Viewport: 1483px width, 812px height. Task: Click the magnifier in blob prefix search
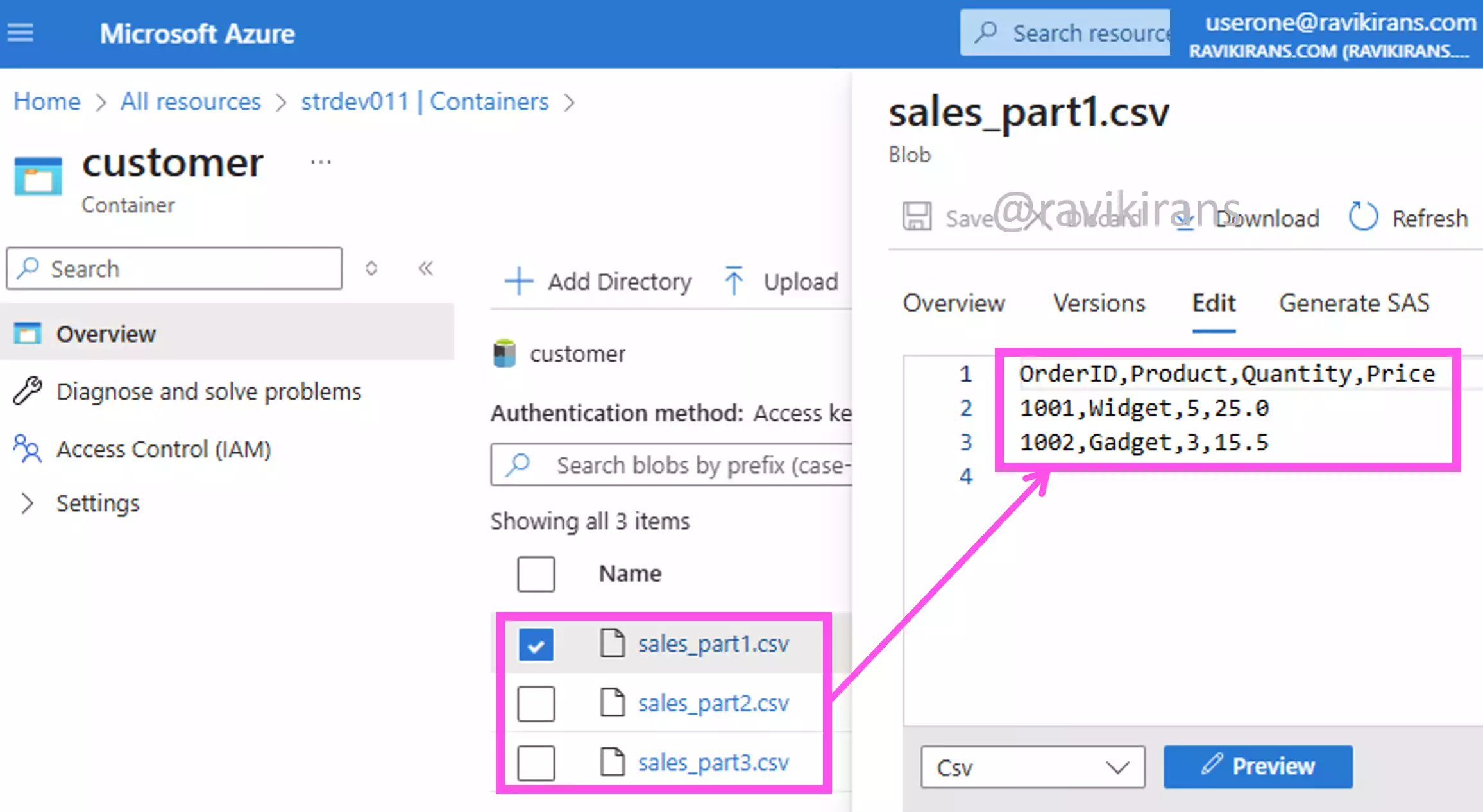pos(518,464)
